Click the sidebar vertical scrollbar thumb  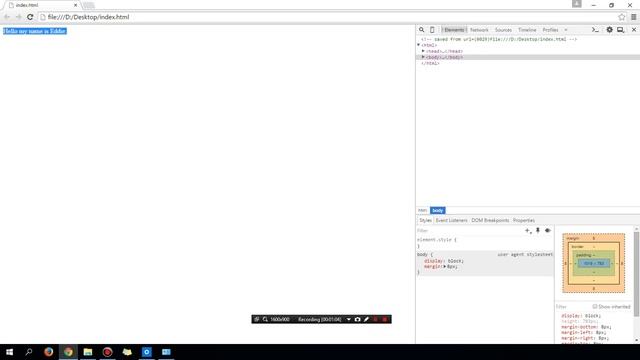(x=636, y=273)
